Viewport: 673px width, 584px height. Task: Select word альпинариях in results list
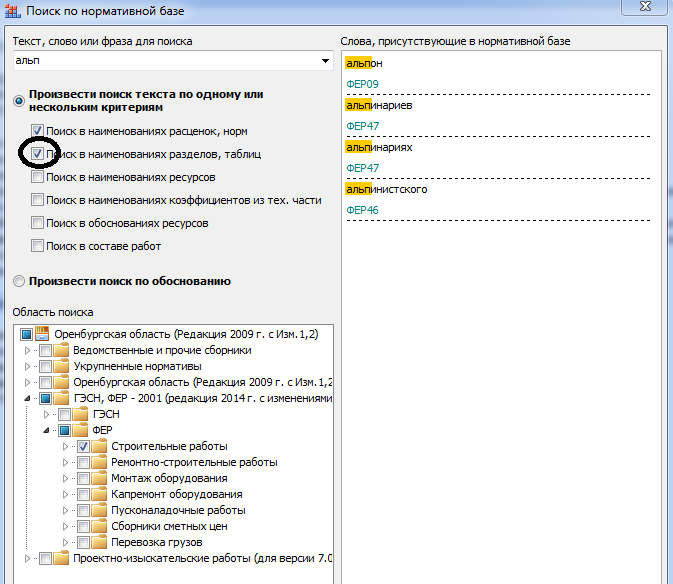coord(379,147)
